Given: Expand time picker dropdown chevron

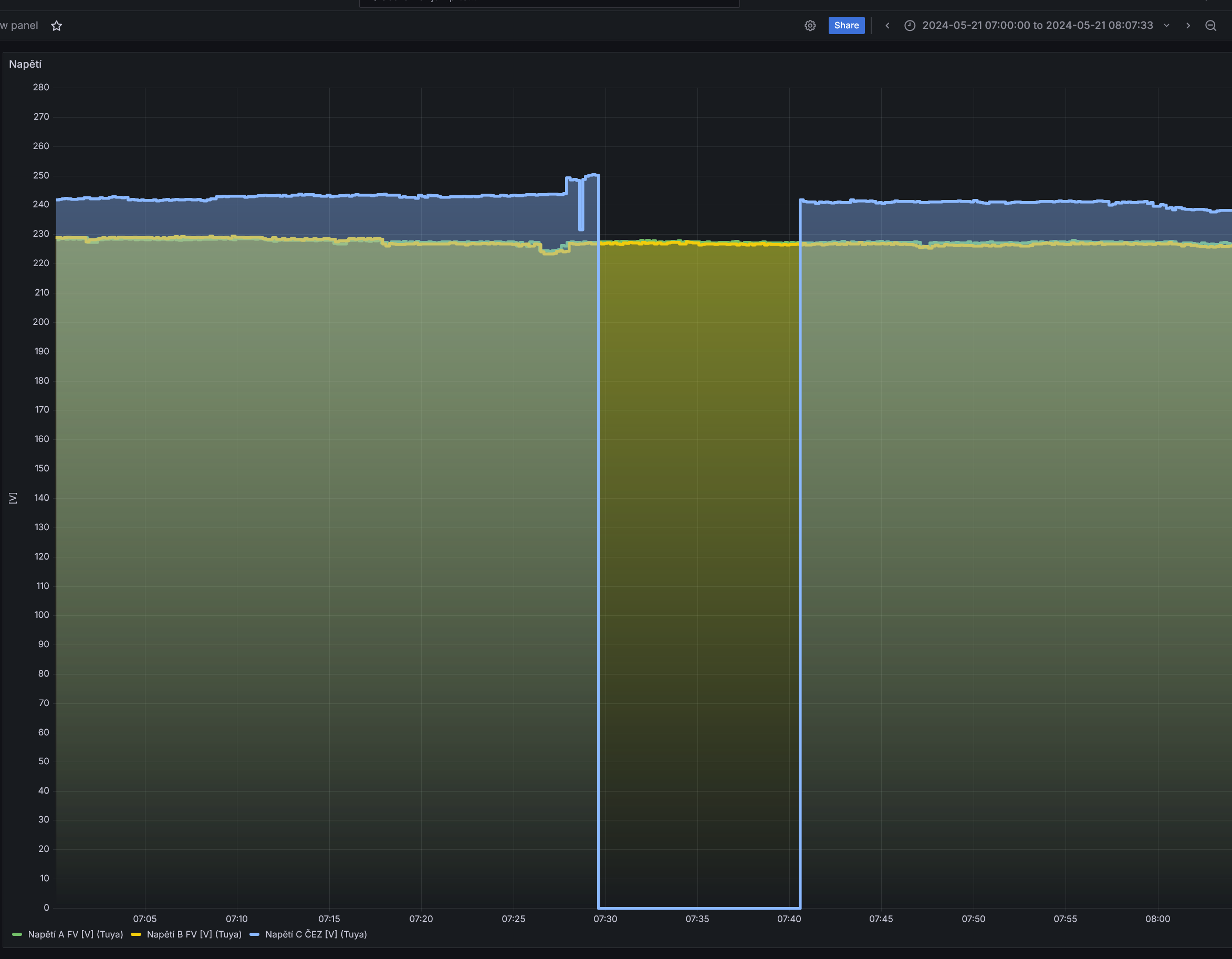Looking at the screenshot, I should point(1166,25).
